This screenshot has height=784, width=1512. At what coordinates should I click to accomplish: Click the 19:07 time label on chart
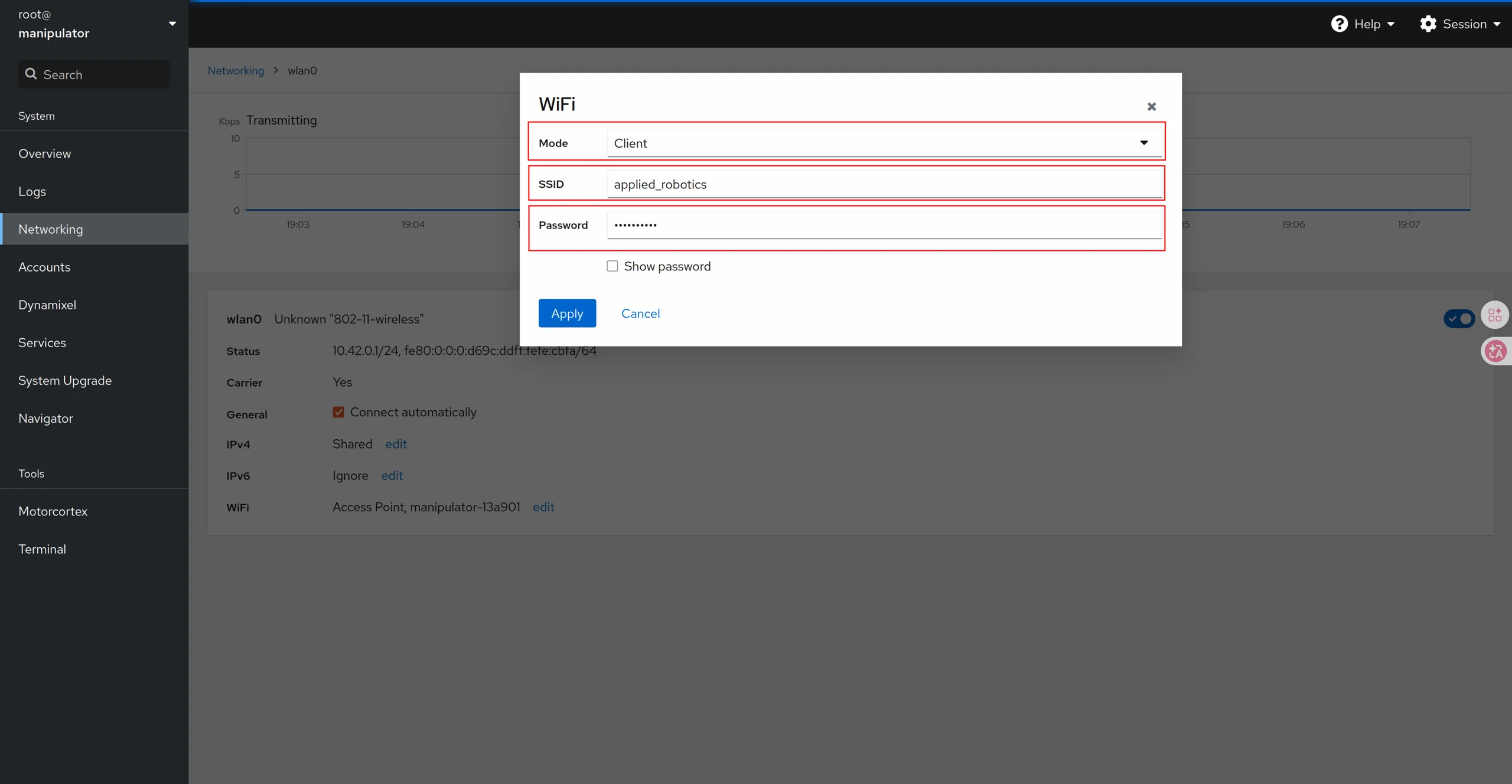(x=1409, y=224)
